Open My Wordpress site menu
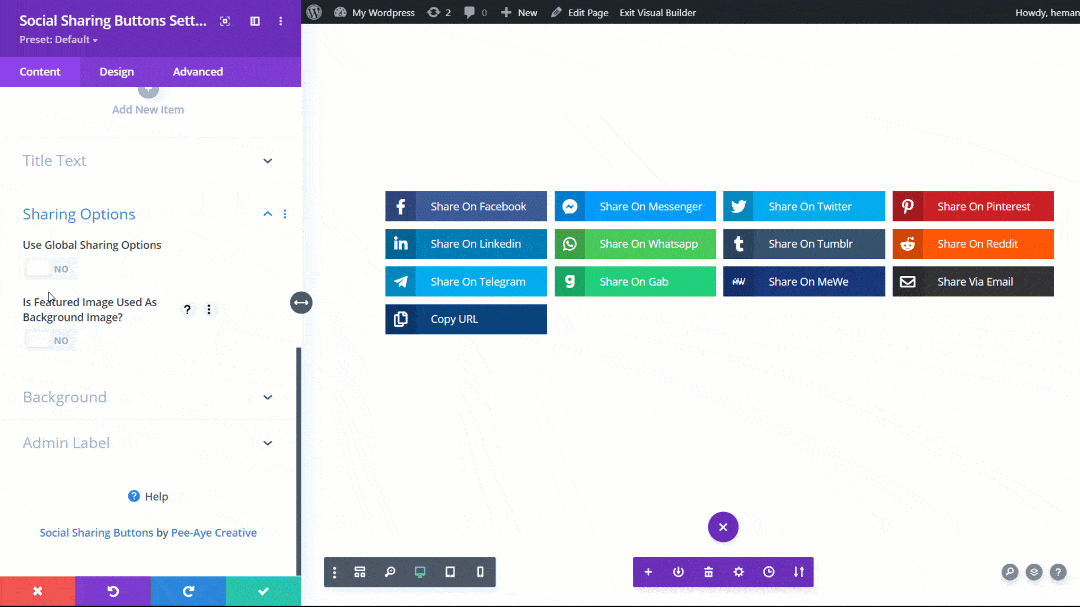 pyautogui.click(x=375, y=12)
